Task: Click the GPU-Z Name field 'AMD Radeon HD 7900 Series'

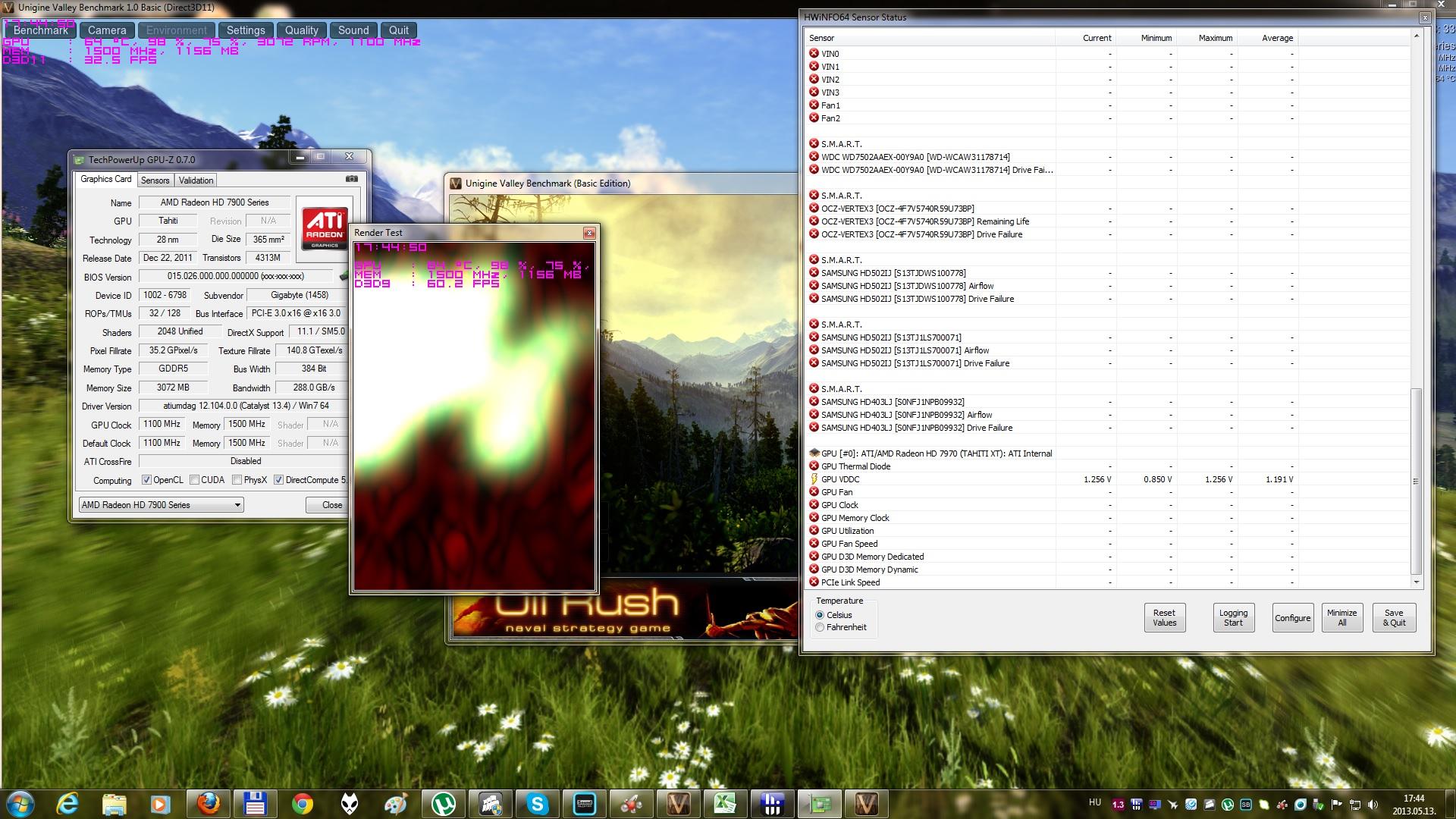Action: 215,202
